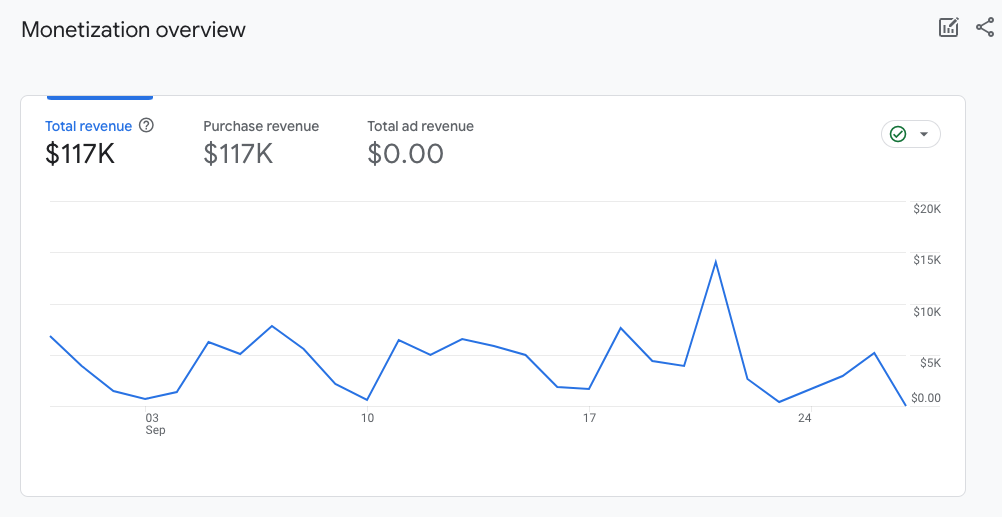Click the green checkmark data quality icon

[898, 134]
